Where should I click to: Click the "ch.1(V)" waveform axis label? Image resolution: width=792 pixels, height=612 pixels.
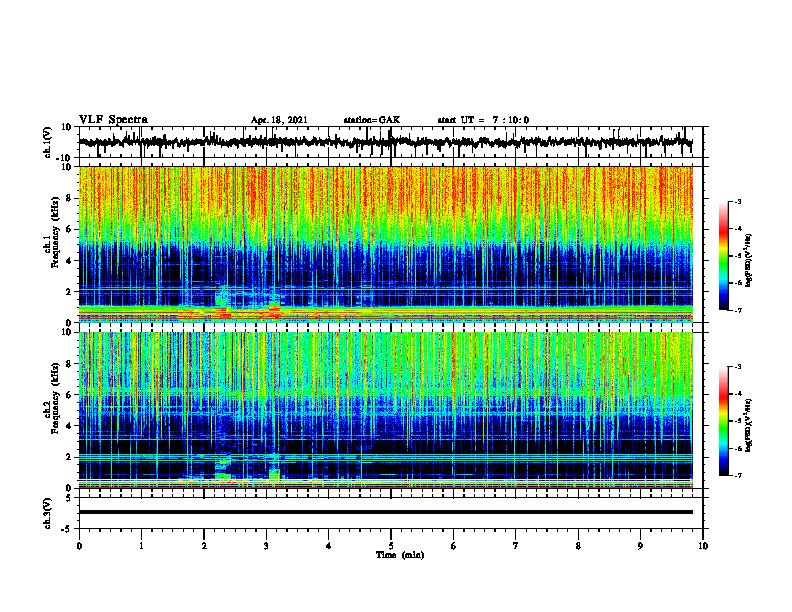48,142
